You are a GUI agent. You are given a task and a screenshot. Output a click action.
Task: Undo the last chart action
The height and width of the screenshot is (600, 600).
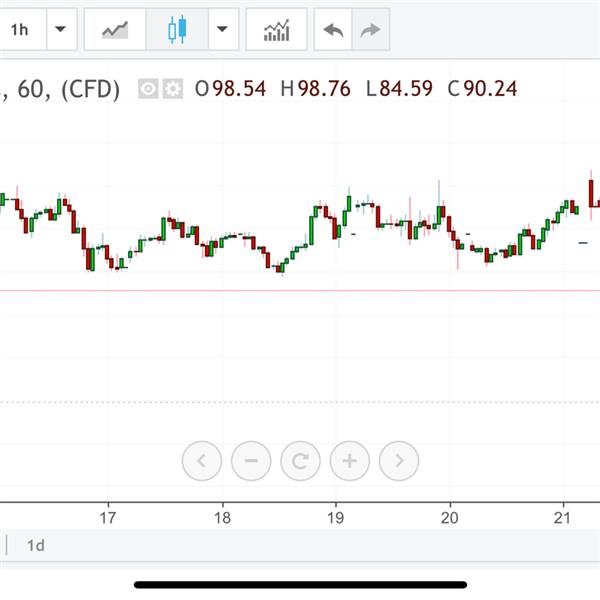pos(333,30)
